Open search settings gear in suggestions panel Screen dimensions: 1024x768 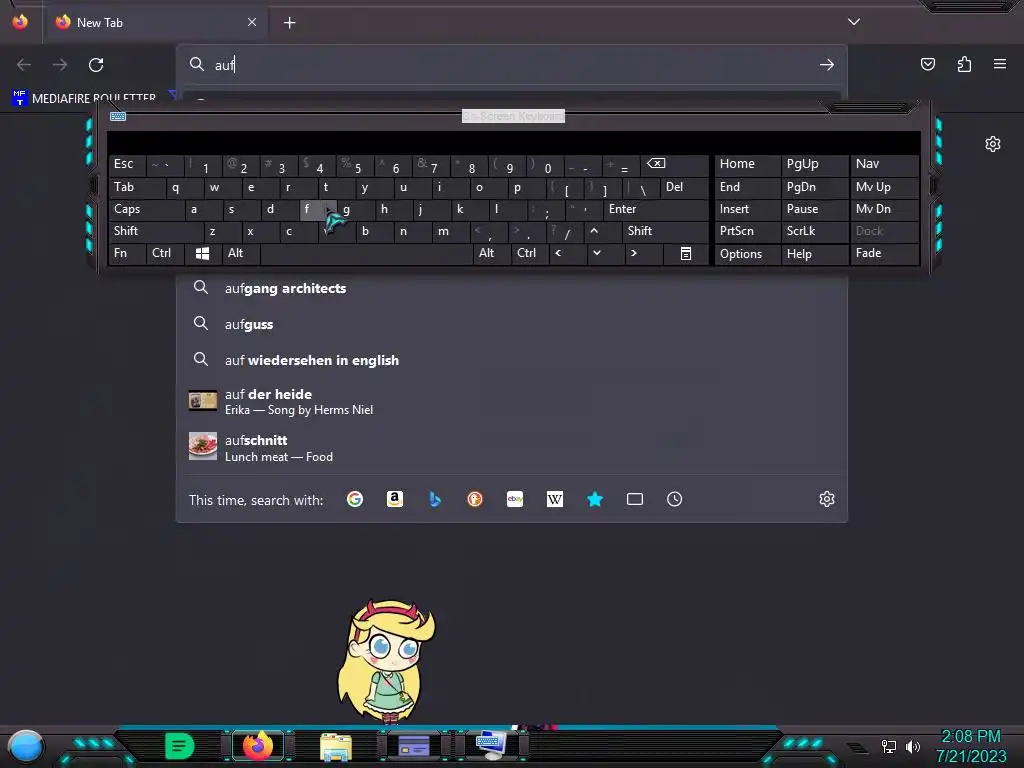[827, 500]
